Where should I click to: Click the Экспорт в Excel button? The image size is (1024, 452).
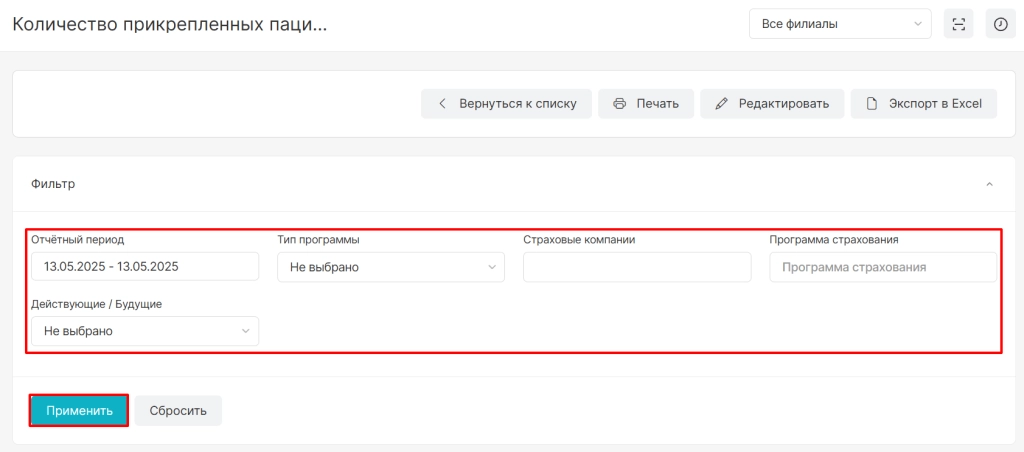tap(923, 104)
